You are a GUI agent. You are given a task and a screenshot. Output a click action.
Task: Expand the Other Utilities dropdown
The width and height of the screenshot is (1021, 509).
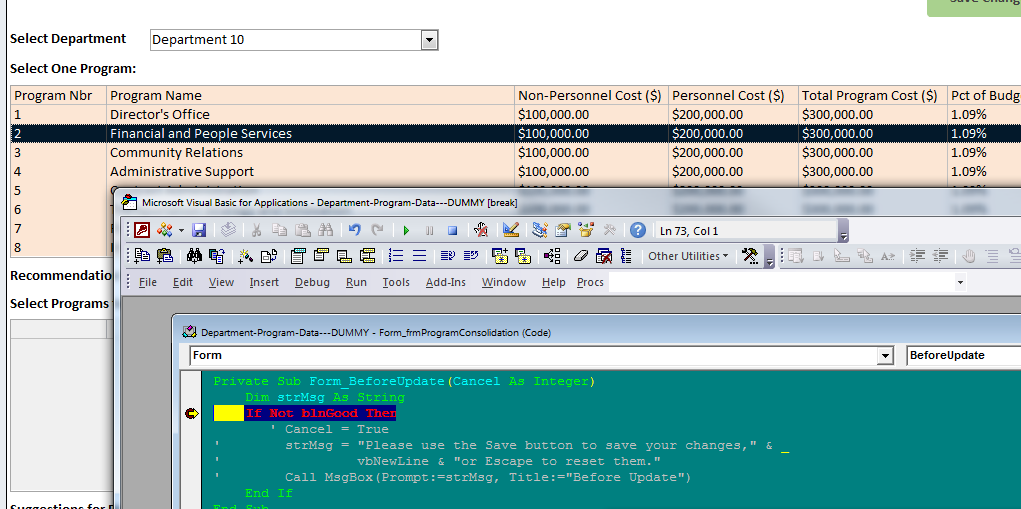click(x=689, y=256)
